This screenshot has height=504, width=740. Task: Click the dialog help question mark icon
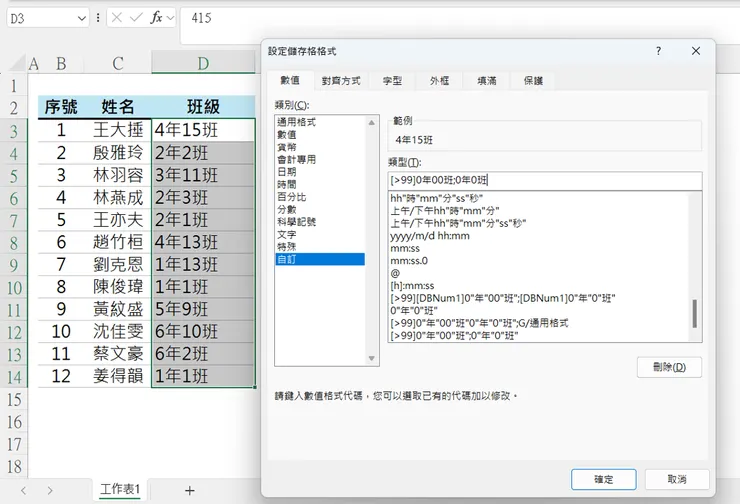pos(658,51)
